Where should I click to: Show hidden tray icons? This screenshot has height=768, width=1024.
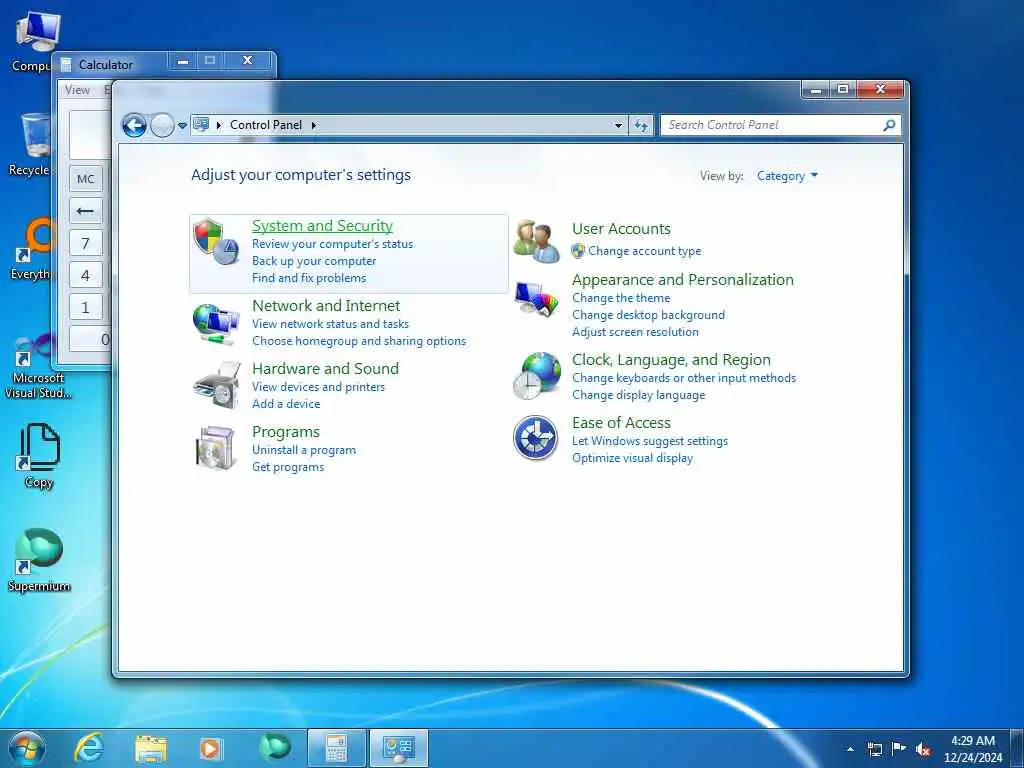point(850,749)
